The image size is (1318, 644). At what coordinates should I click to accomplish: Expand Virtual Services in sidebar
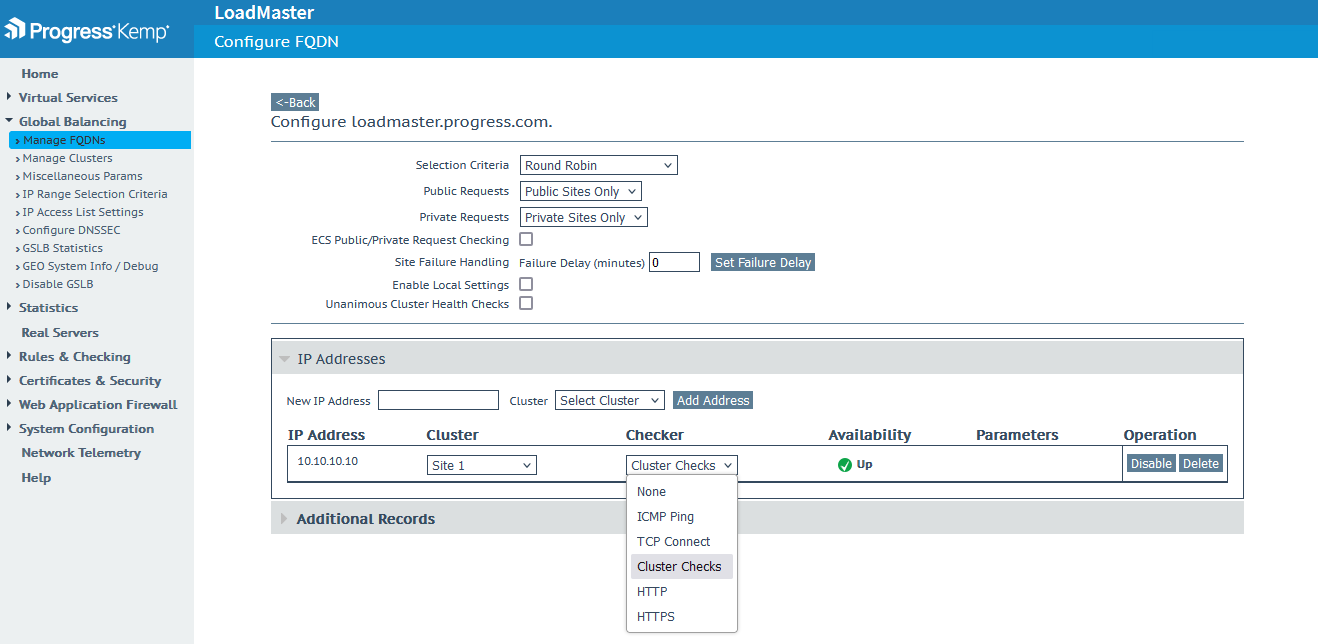(68, 98)
